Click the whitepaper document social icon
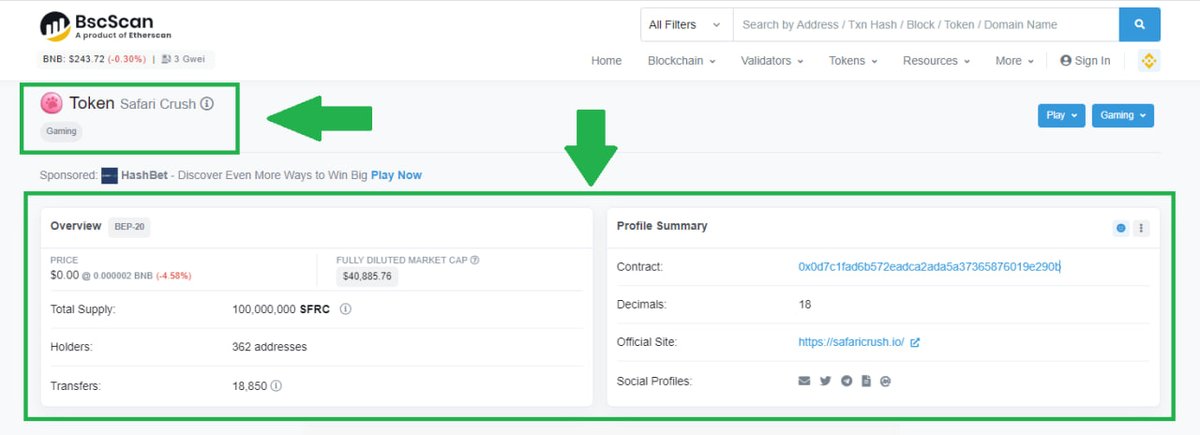1200x435 pixels. 866,381
